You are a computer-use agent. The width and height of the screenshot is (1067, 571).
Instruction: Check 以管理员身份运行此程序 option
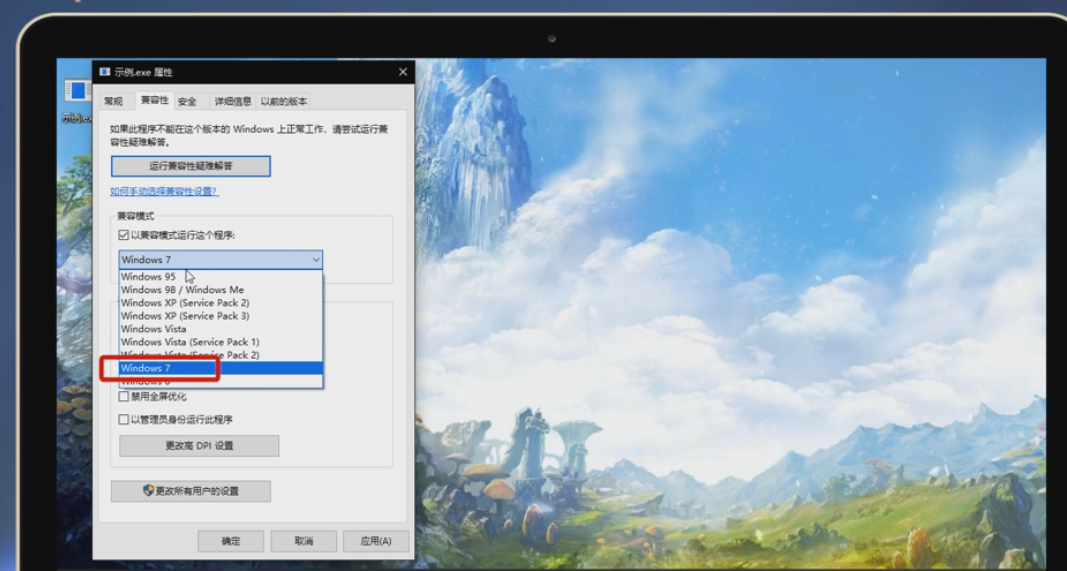(x=124, y=420)
